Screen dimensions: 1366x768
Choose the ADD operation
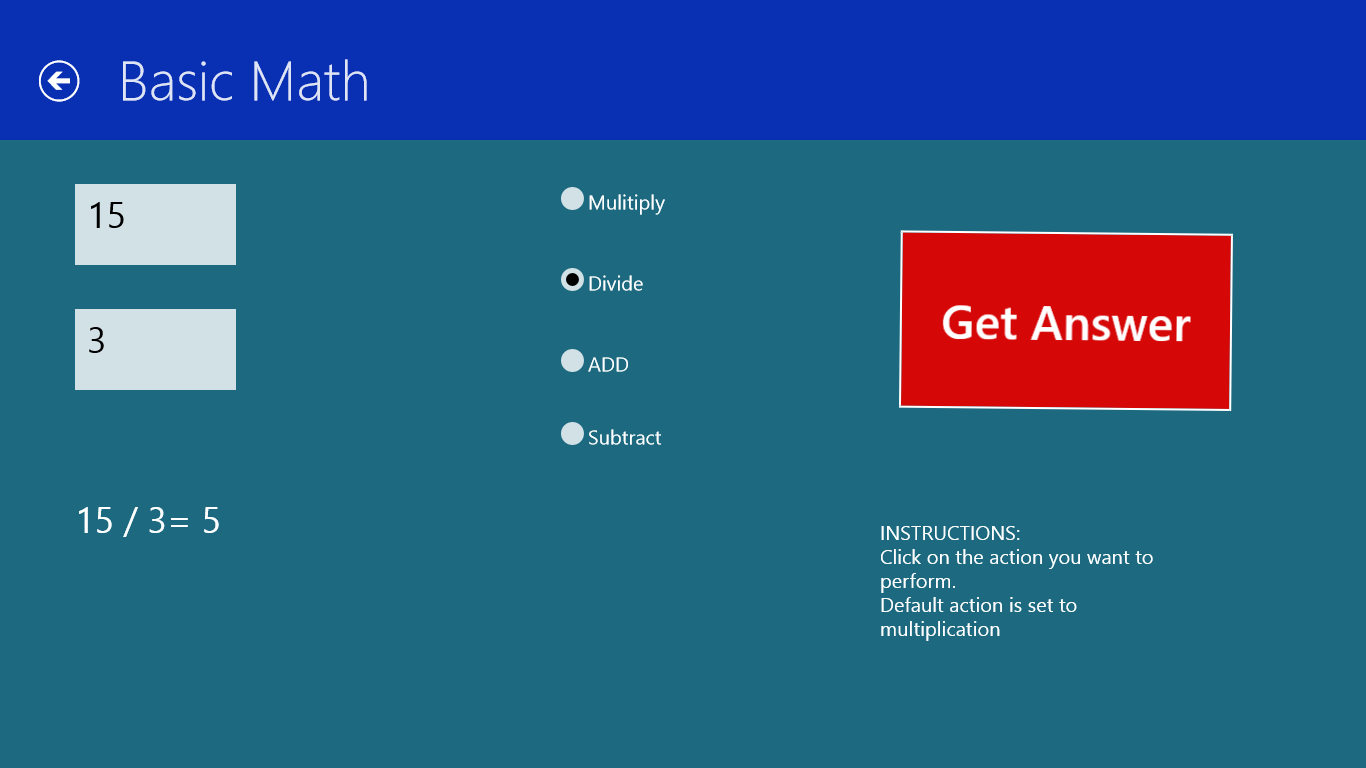(x=572, y=361)
